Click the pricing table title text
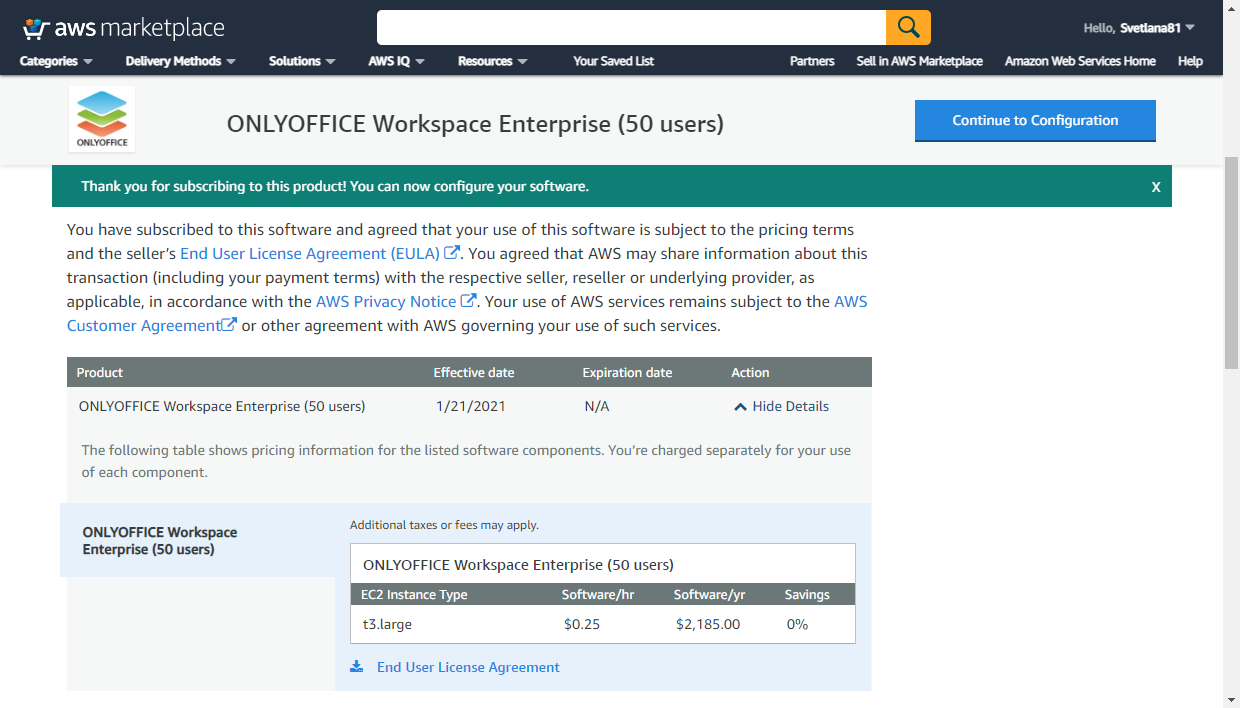This screenshot has height=708, width=1240. coord(518,564)
